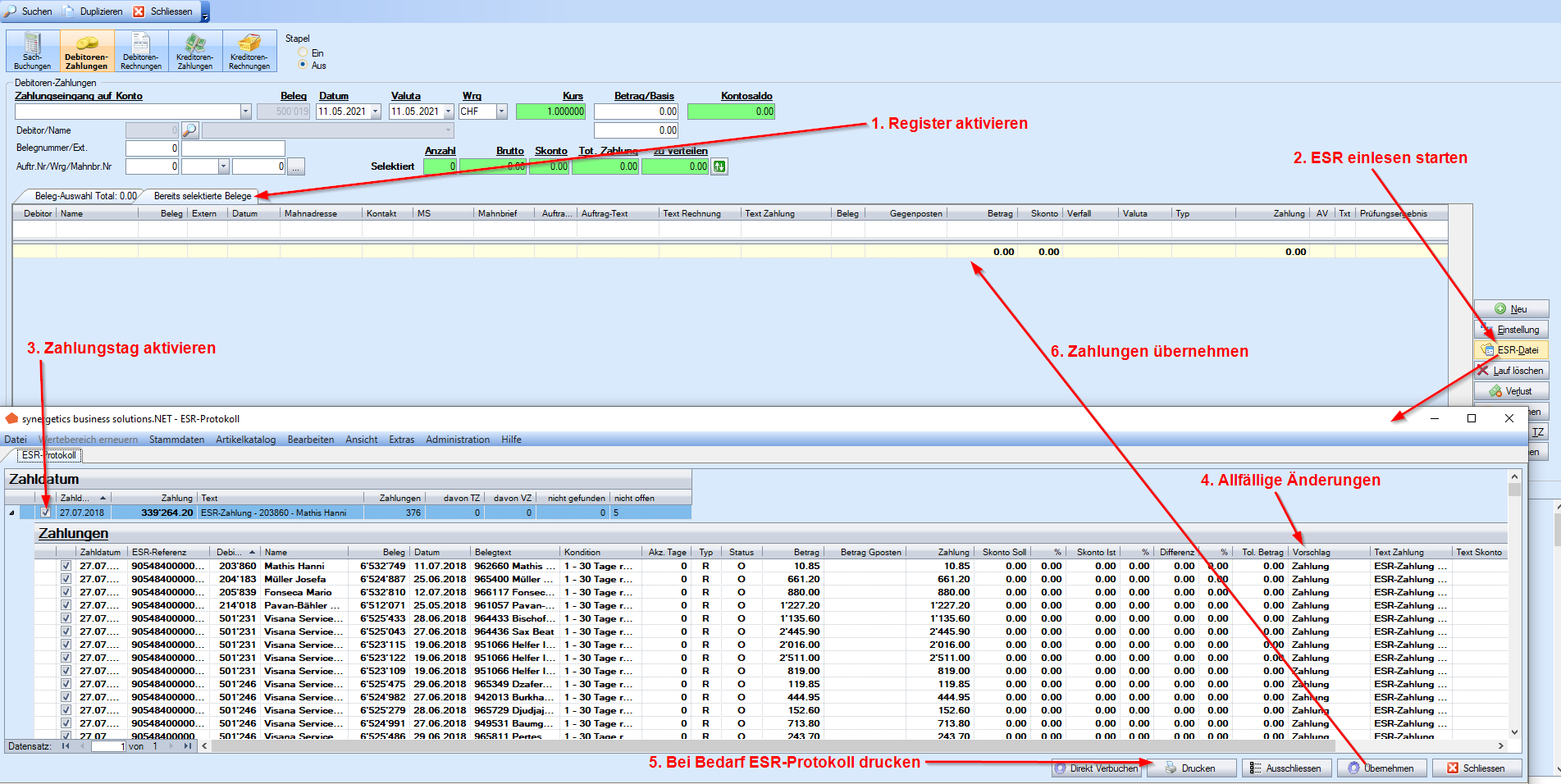Switch to the Kreditoren-Zahlungen icon
The image size is (1561, 784).
point(195,51)
